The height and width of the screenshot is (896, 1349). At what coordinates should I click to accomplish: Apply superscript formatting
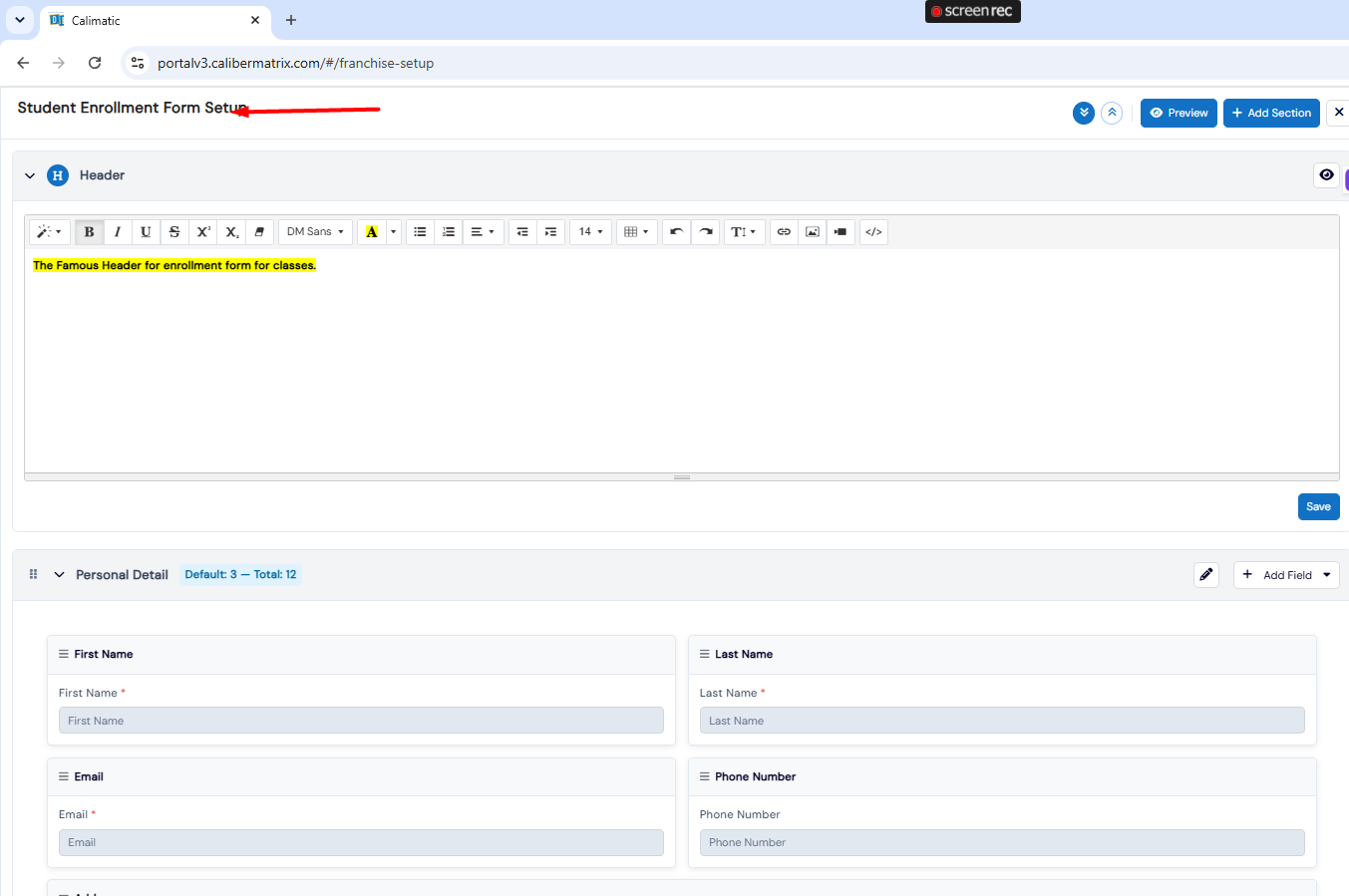(x=203, y=232)
